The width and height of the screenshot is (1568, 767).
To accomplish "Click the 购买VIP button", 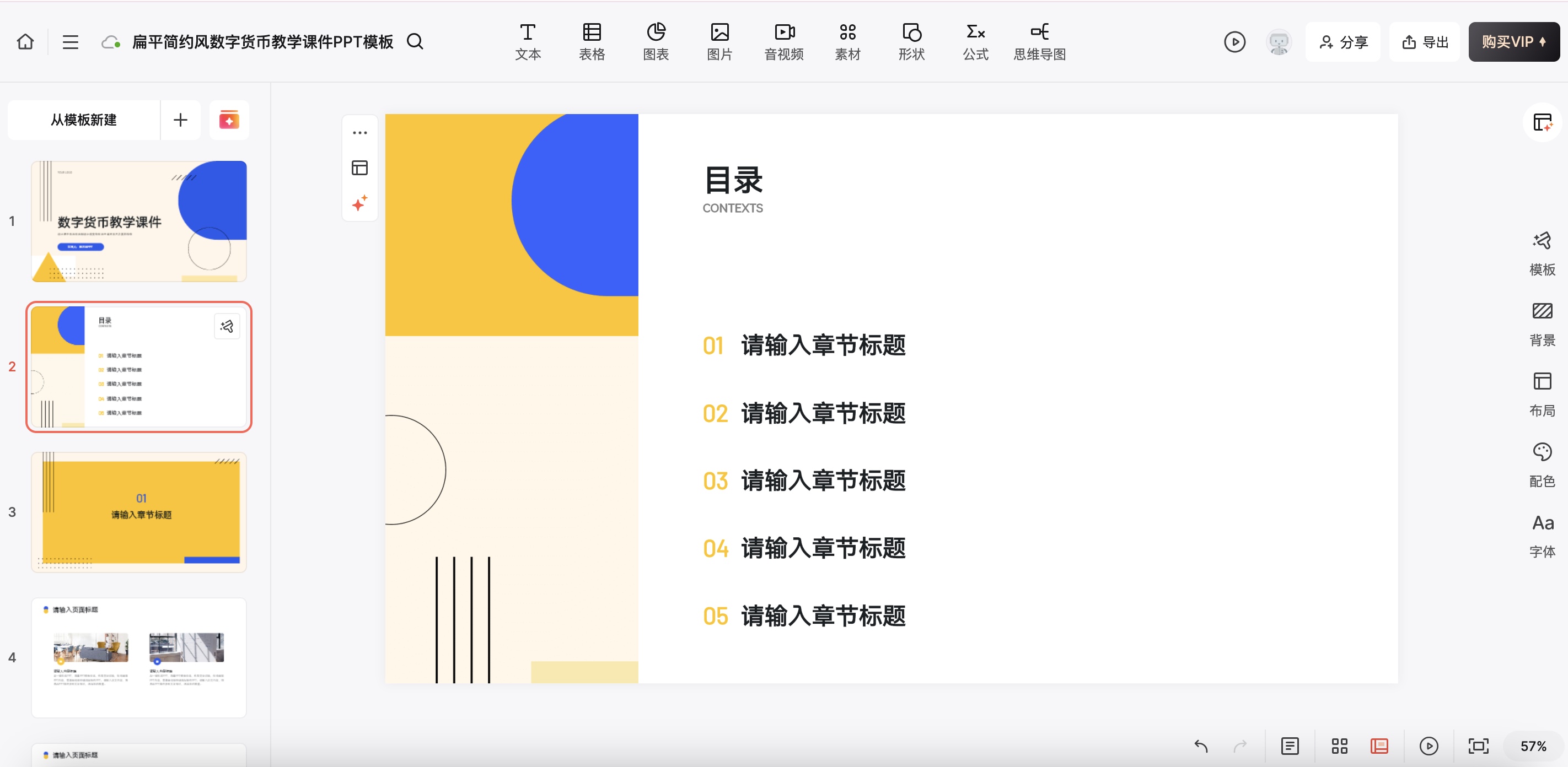I will pyautogui.click(x=1514, y=42).
